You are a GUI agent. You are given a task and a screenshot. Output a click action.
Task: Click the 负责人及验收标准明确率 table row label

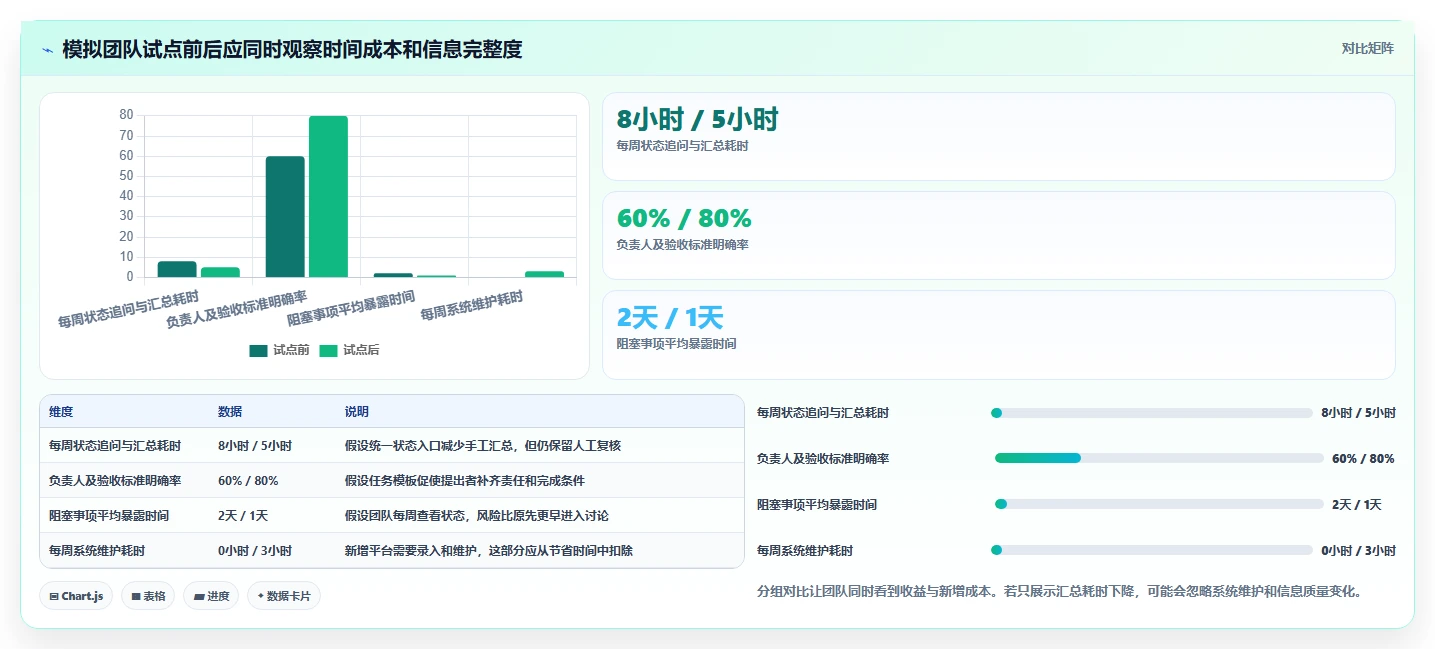pyautogui.click(x=115, y=480)
